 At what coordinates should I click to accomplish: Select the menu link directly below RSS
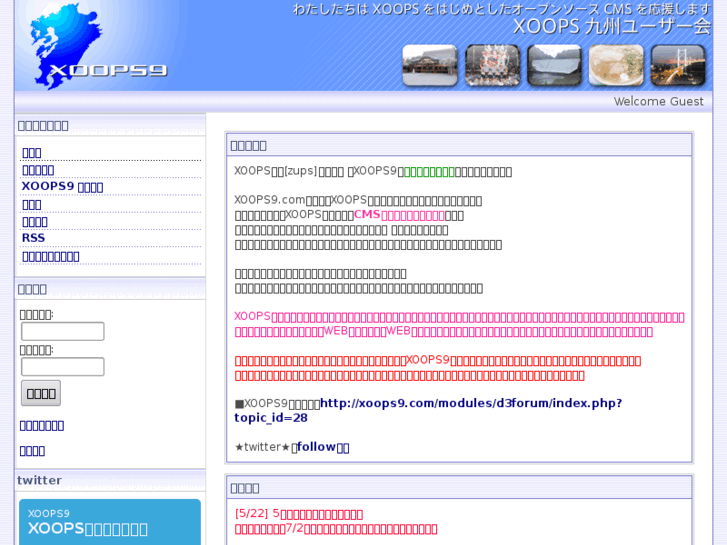coord(51,256)
